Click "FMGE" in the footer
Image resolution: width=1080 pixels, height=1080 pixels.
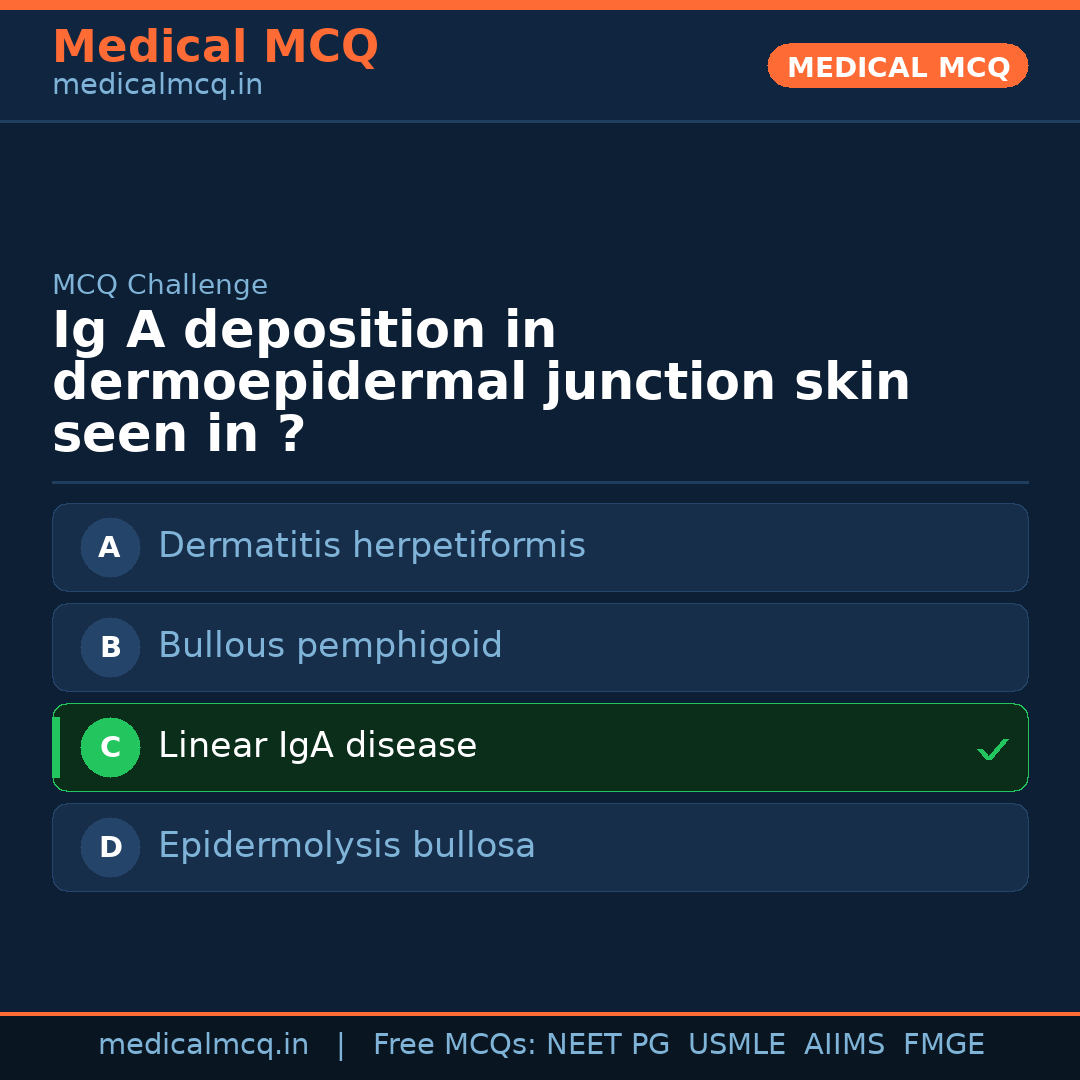click(943, 1045)
